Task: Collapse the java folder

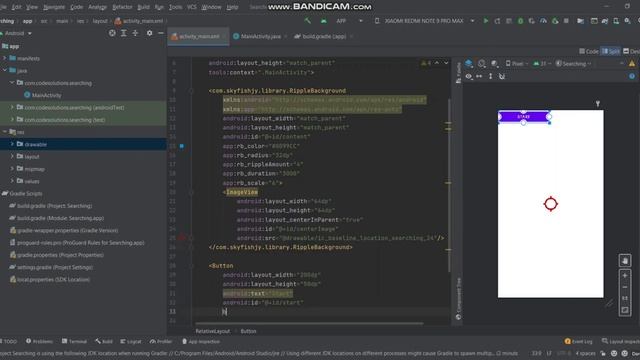Action: click(4, 71)
